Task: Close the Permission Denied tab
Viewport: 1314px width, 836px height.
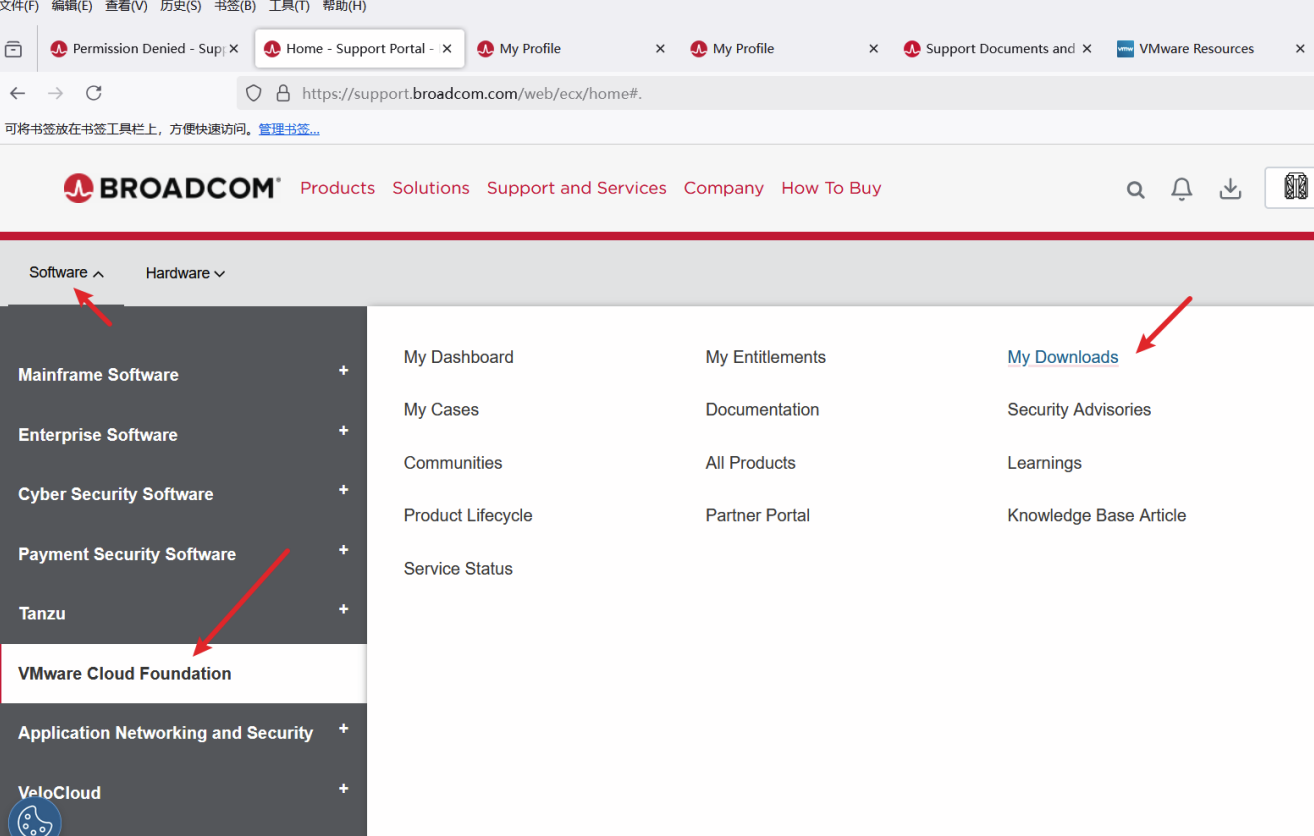Action: click(x=233, y=49)
